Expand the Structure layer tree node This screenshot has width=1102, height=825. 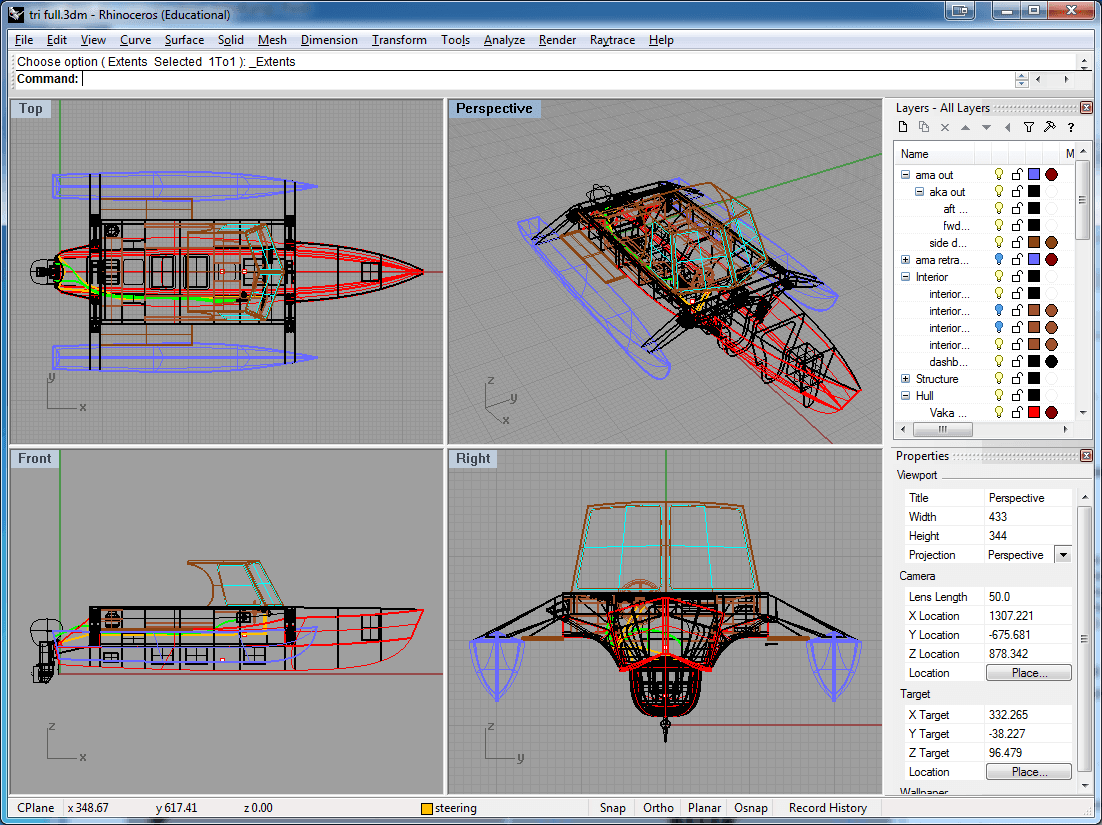906,379
